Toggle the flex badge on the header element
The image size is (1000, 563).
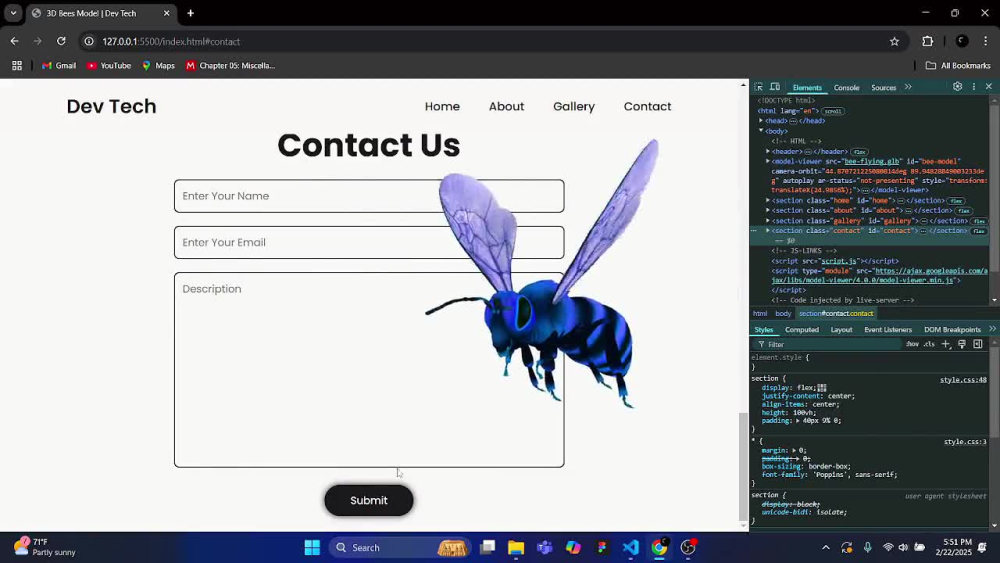tap(859, 152)
